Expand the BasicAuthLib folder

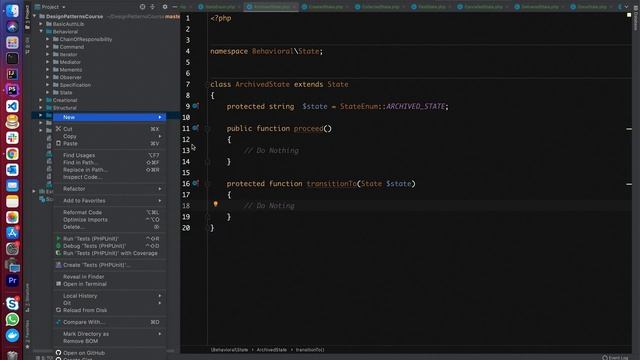(41, 24)
